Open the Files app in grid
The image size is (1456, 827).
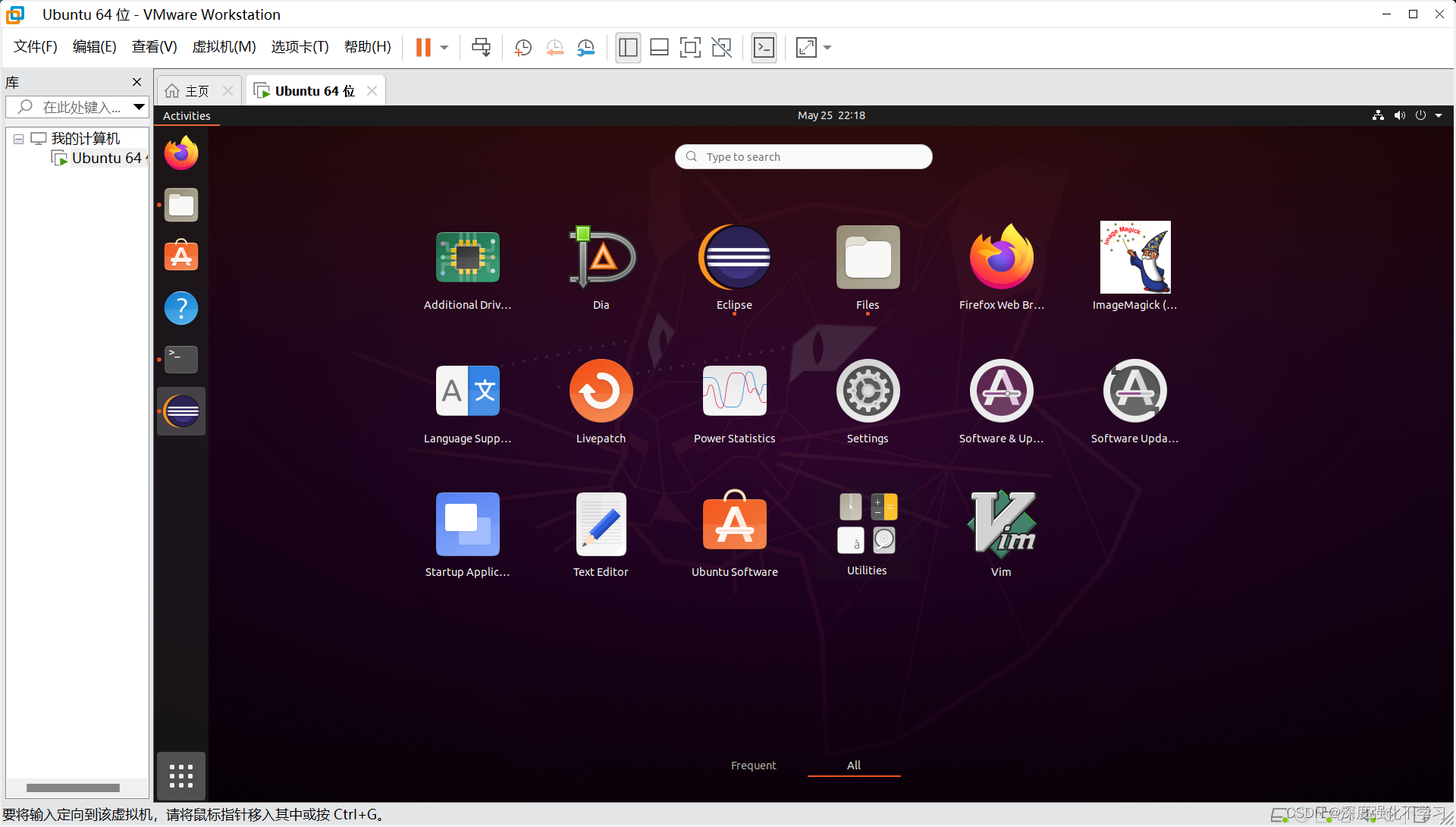click(868, 267)
